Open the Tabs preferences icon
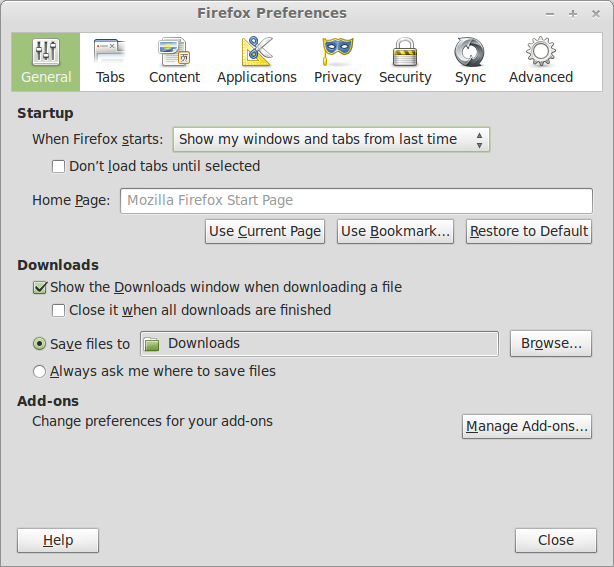Image resolution: width=614 pixels, height=567 pixels. click(x=110, y=51)
